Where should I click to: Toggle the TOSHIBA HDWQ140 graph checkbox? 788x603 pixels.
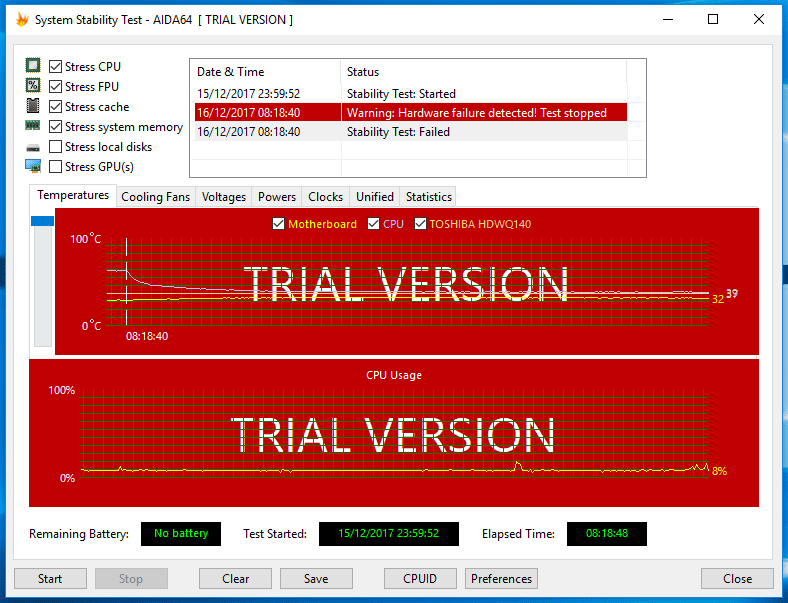420,224
